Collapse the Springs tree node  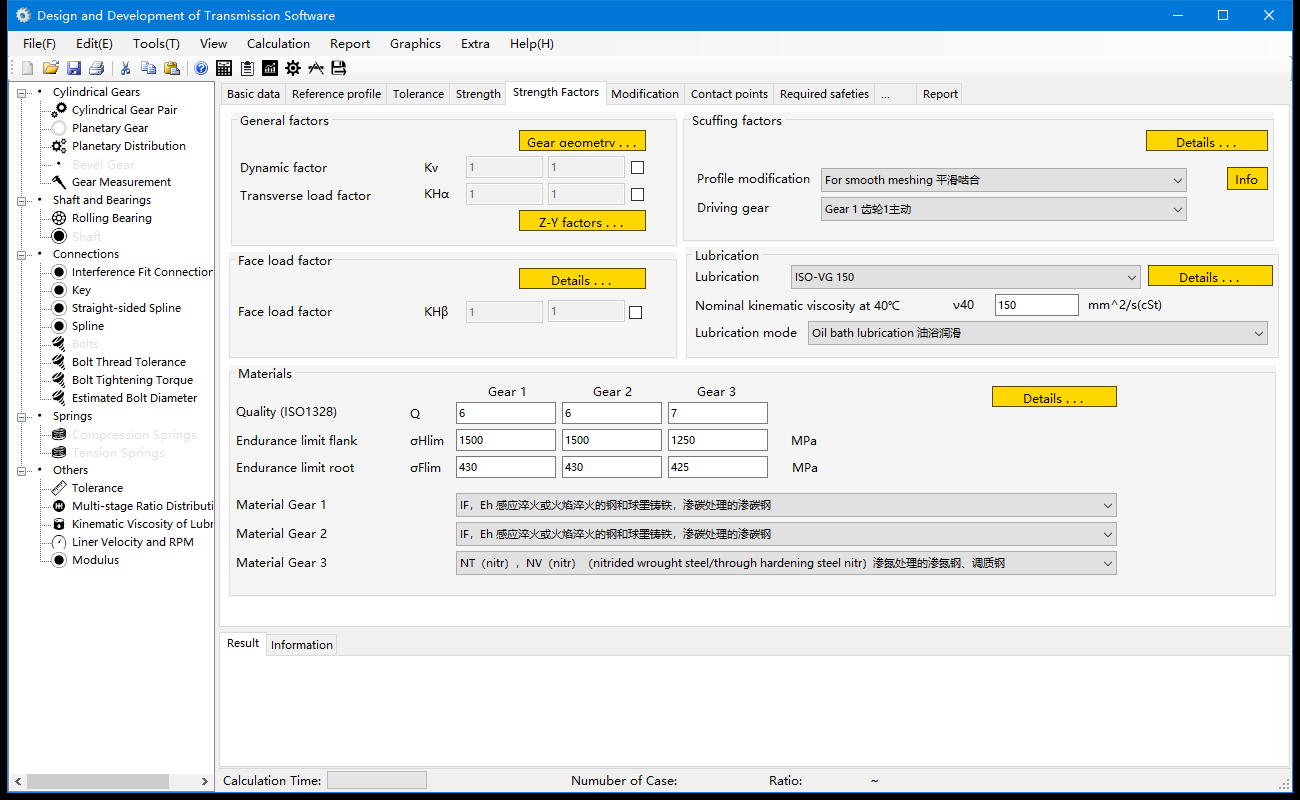pyautogui.click(x=22, y=416)
